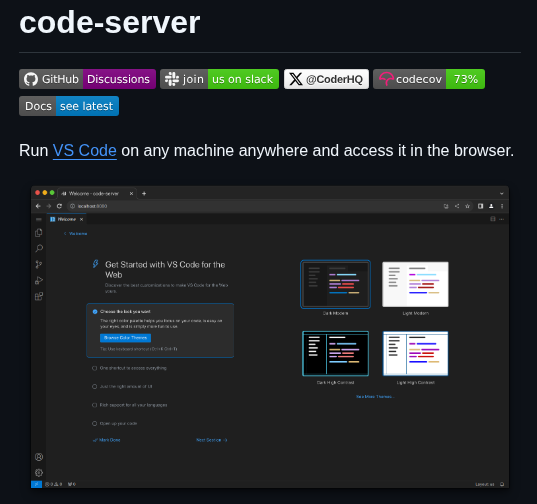Choose the Light Modern theme thumbnail
The image size is (537, 504).
(415, 285)
